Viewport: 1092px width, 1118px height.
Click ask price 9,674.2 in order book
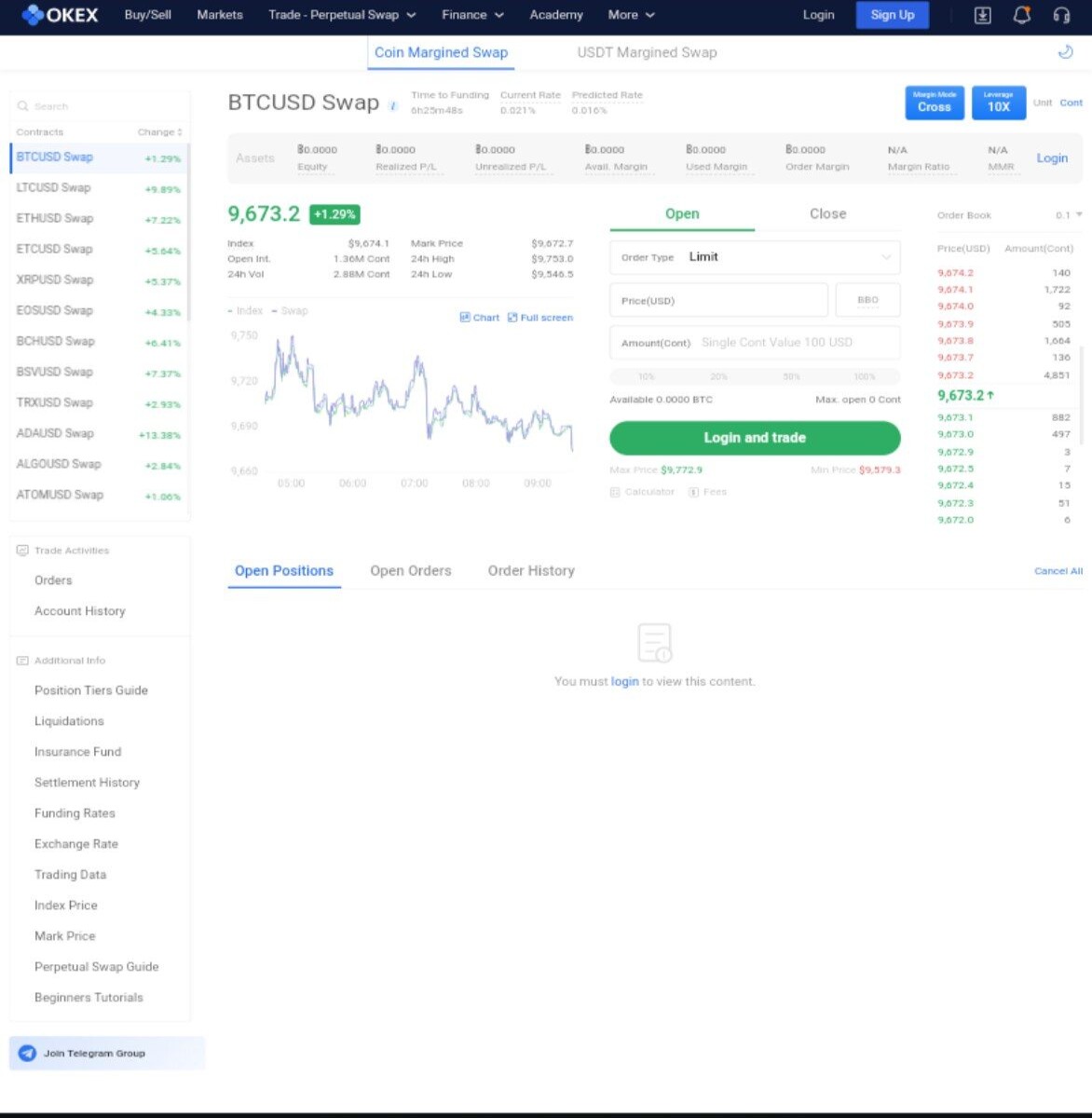(x=955, y=273)
